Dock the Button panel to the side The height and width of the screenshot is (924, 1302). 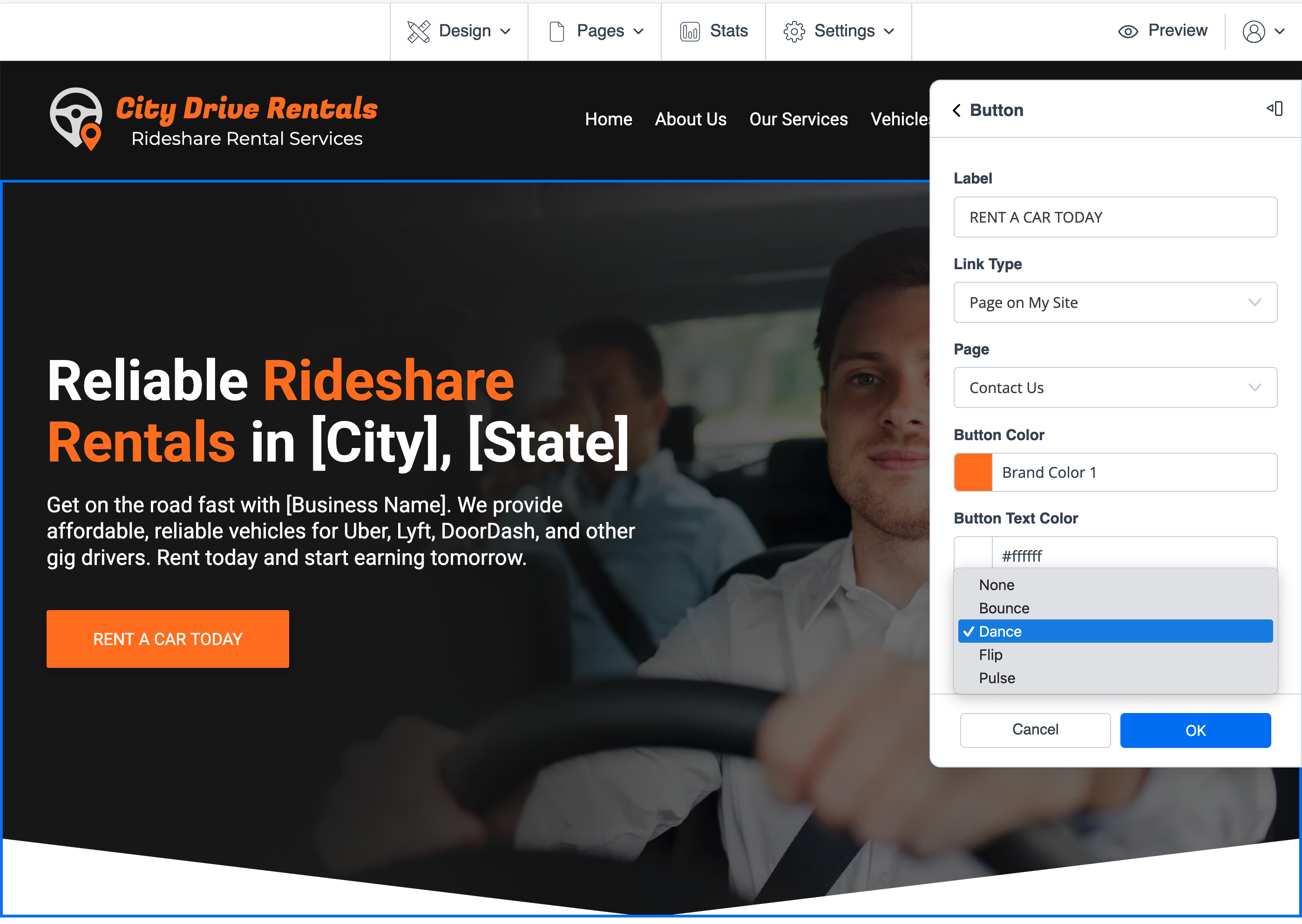[x=1275, y=109]
